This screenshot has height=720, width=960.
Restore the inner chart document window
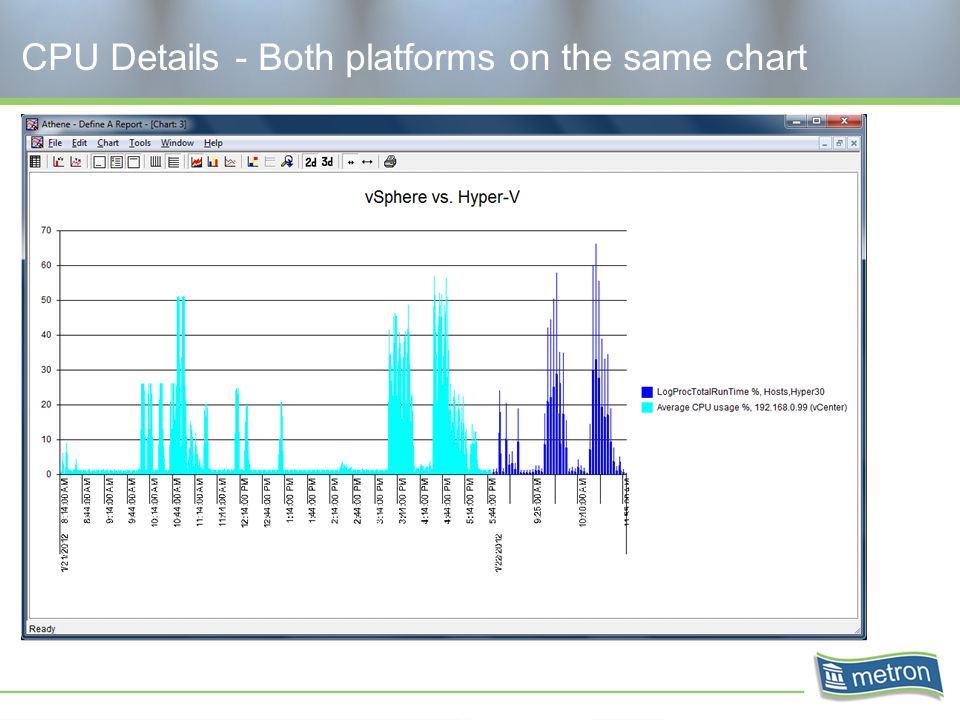(x=839, y=143)
